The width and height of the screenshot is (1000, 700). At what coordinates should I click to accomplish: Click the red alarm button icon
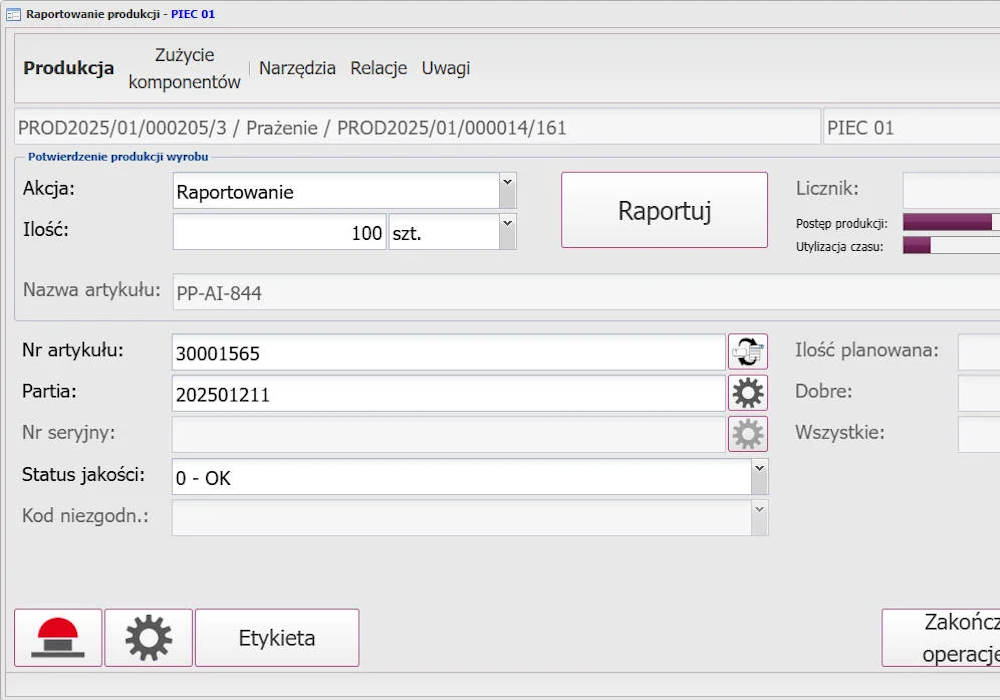coord(58,638)
